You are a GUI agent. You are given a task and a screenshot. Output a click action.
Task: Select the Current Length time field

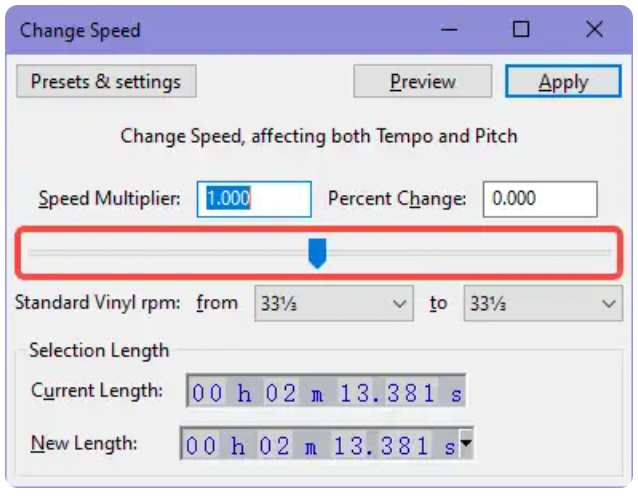(326, 391)
